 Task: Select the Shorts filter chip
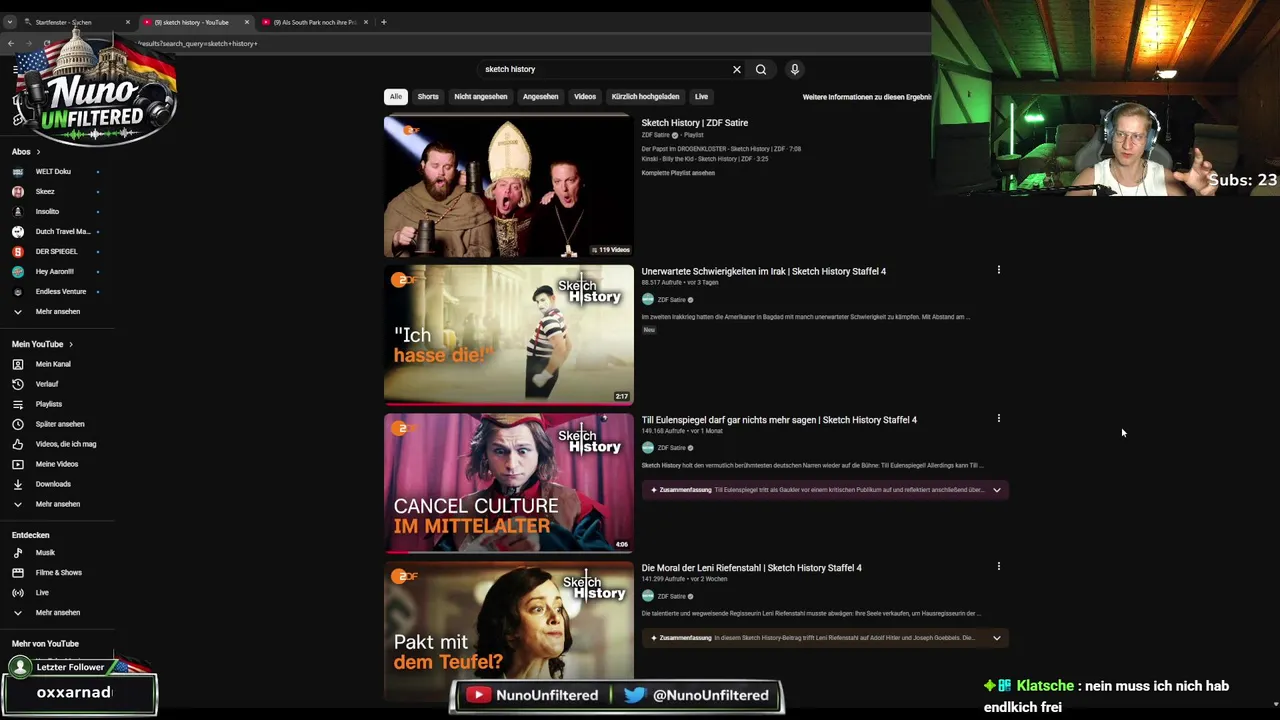point(428,97)
